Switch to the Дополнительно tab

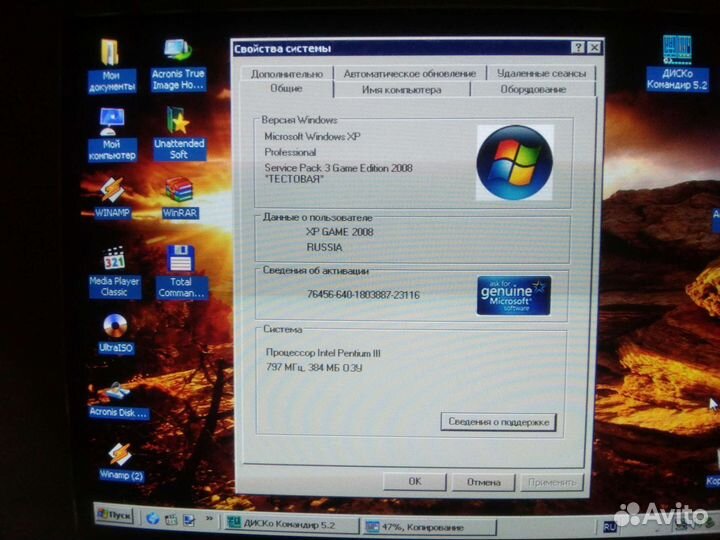(x=287, y=74)
